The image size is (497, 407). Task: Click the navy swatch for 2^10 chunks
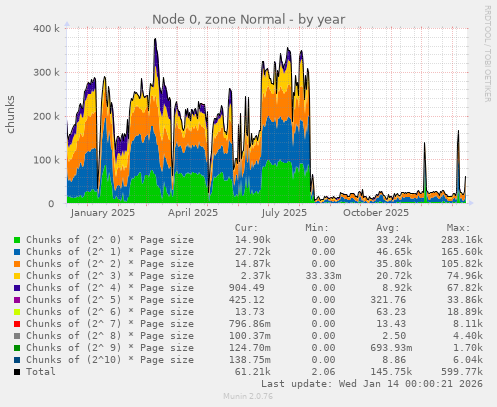coord(17,360)
